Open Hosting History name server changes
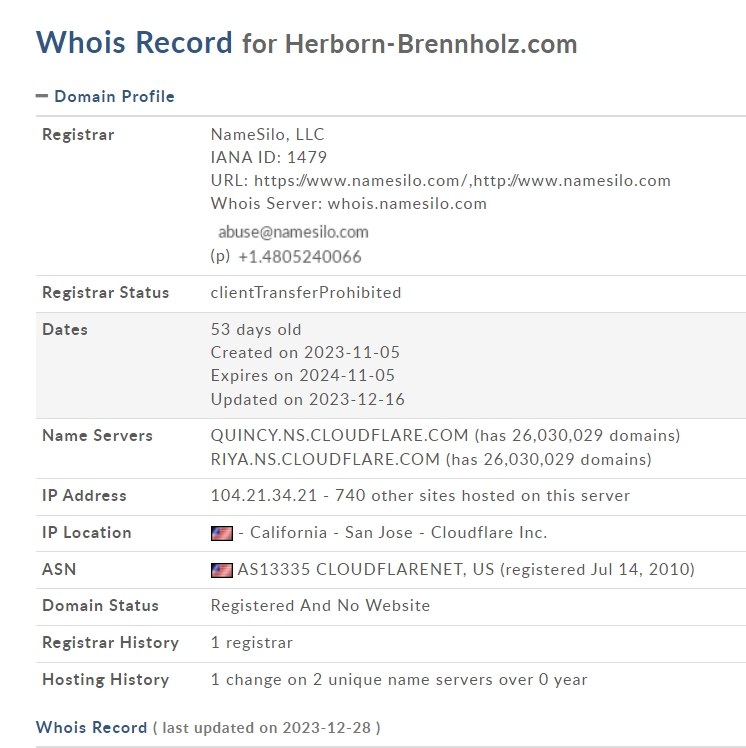Viewport: 746px width, 748px height. tap(399, 679)
